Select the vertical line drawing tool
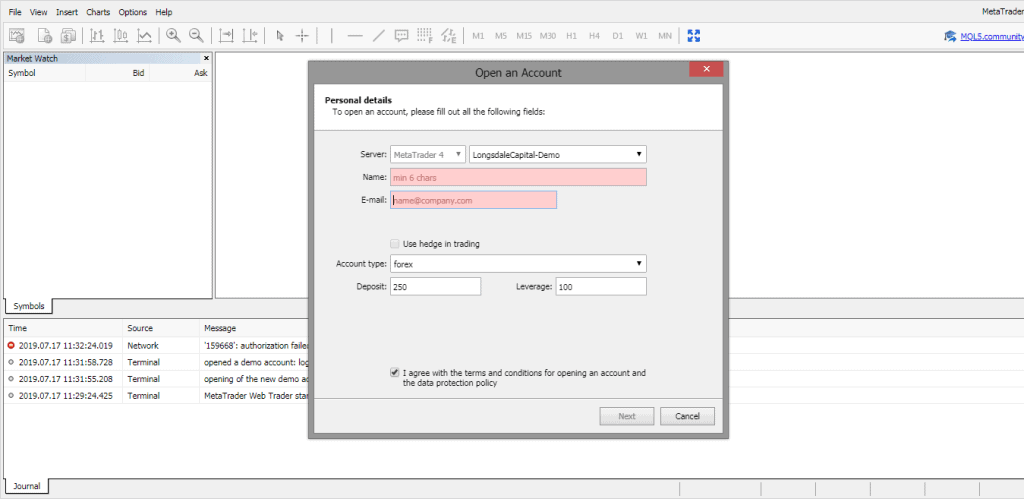This screenshot has width=1024, height=499. (x=332, y=36)
